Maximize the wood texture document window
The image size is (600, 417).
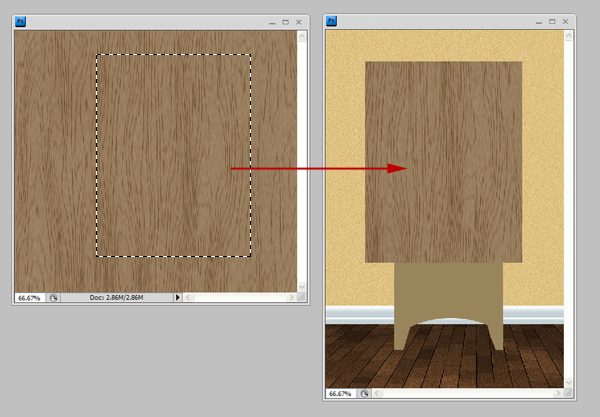pos(284,21)
